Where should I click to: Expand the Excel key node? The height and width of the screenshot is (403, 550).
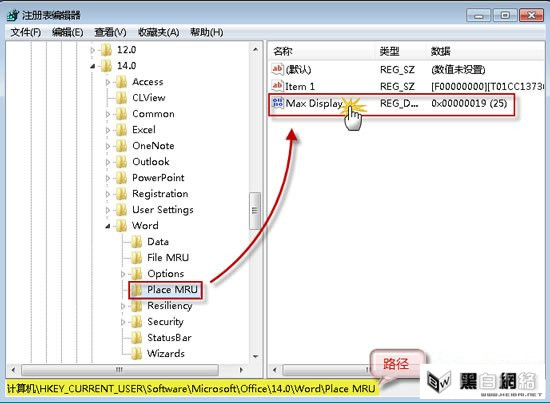[108, 130]
